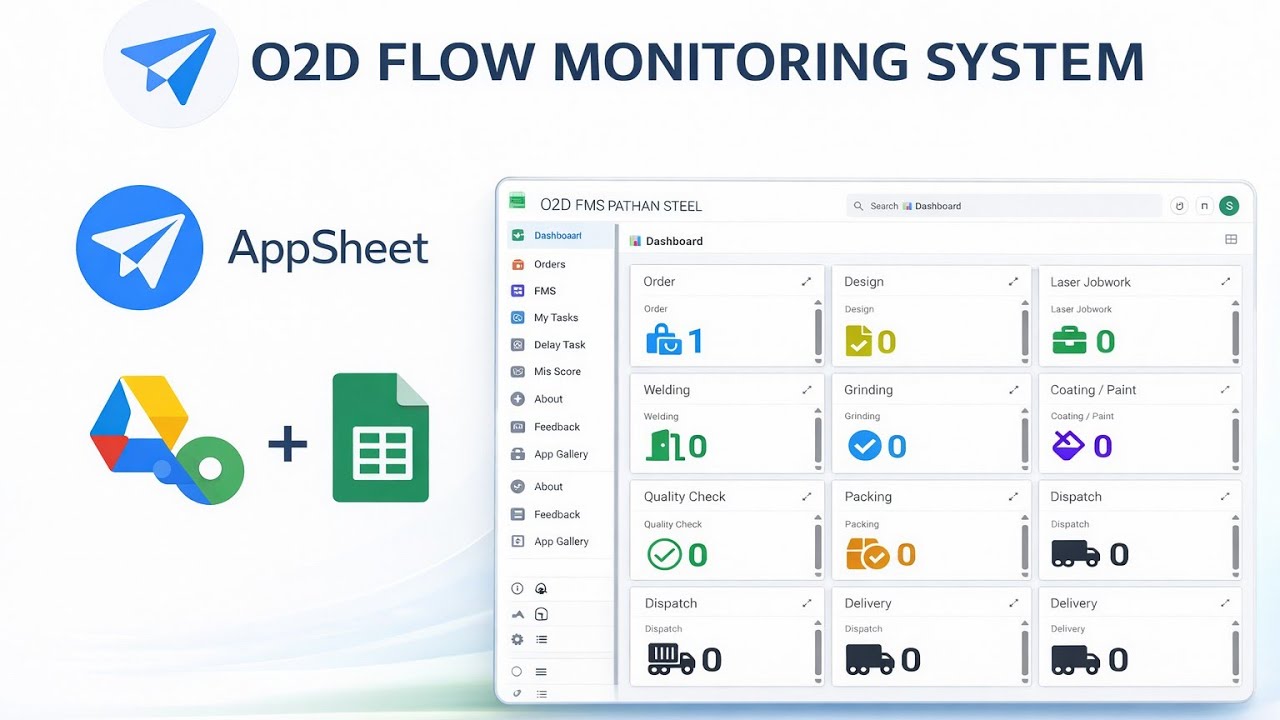Click the Packing card title

[868, 497]
